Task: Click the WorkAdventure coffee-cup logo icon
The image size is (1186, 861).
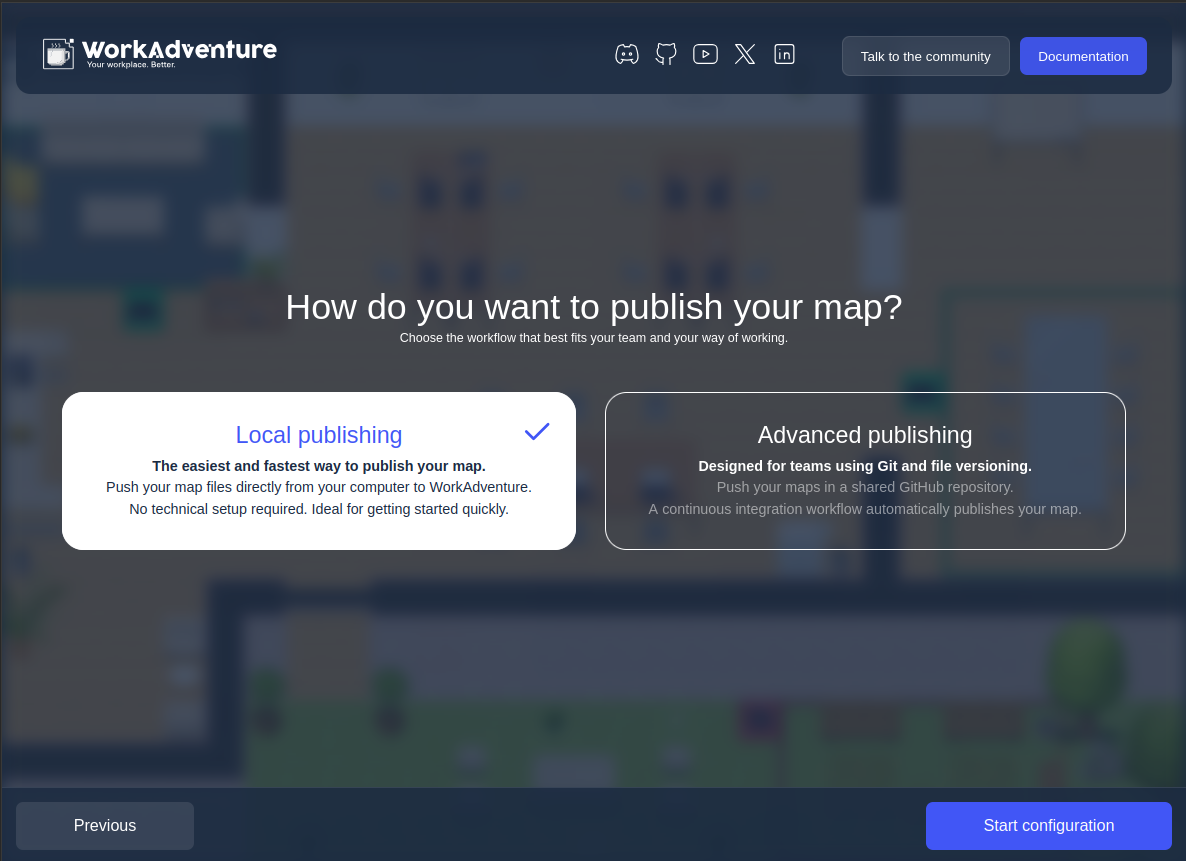Action: coord(58,54)
